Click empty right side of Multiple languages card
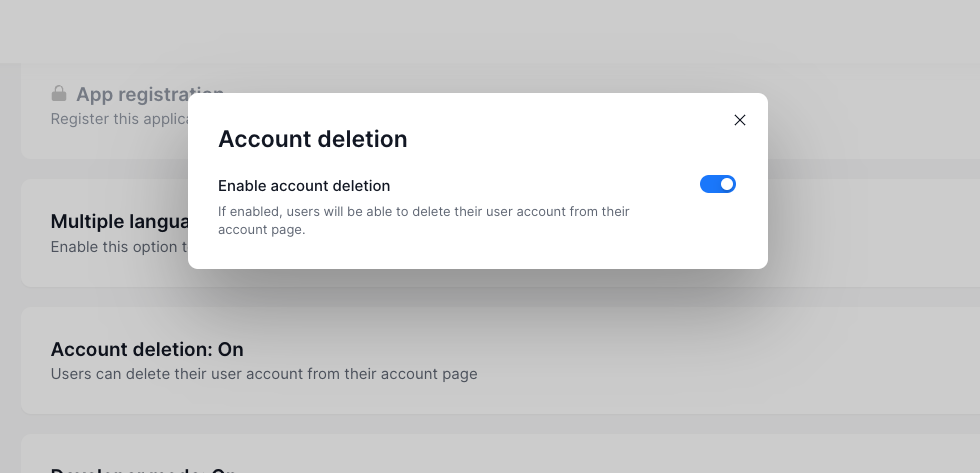The height and width of the screenshot is (473, 980). click(x=870, y=233)
